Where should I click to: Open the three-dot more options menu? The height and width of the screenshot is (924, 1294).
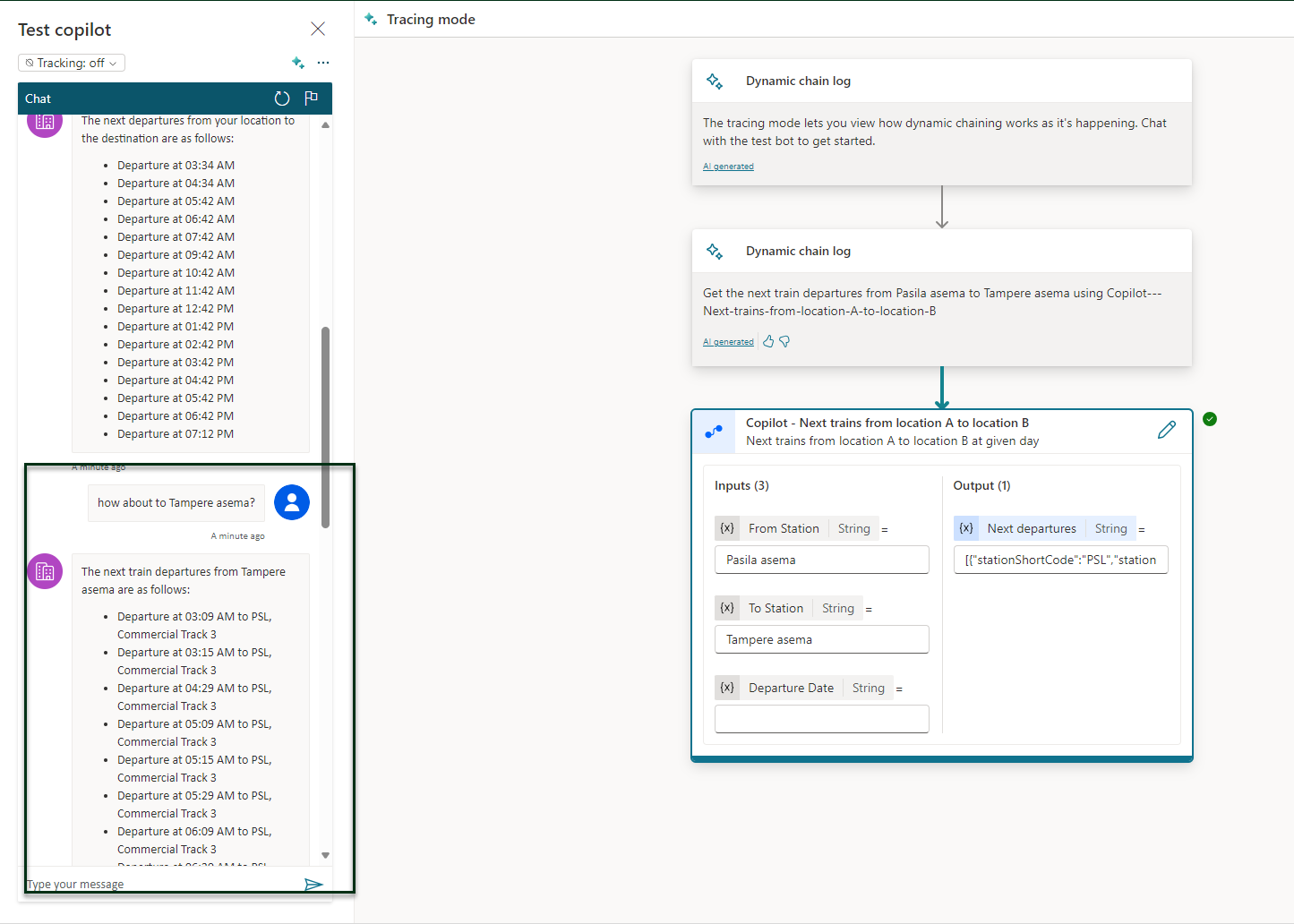coord(323,63)
